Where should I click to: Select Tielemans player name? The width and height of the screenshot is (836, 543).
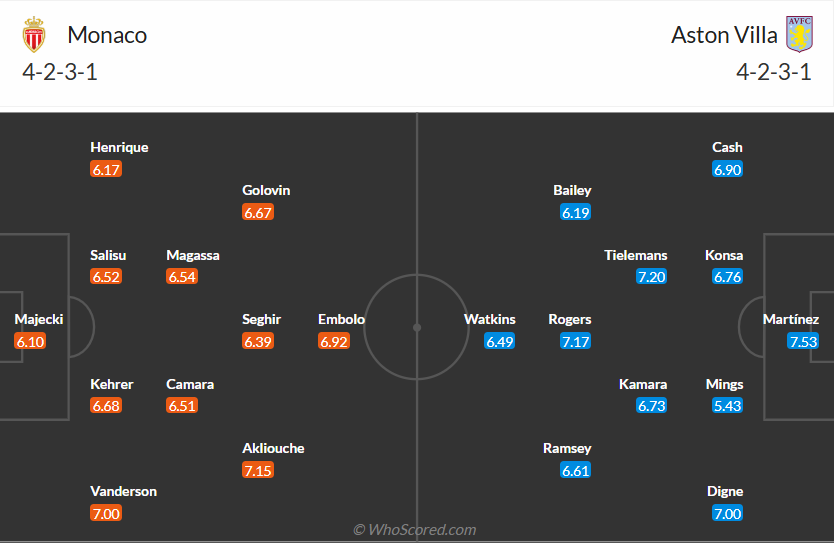[635, 255]
